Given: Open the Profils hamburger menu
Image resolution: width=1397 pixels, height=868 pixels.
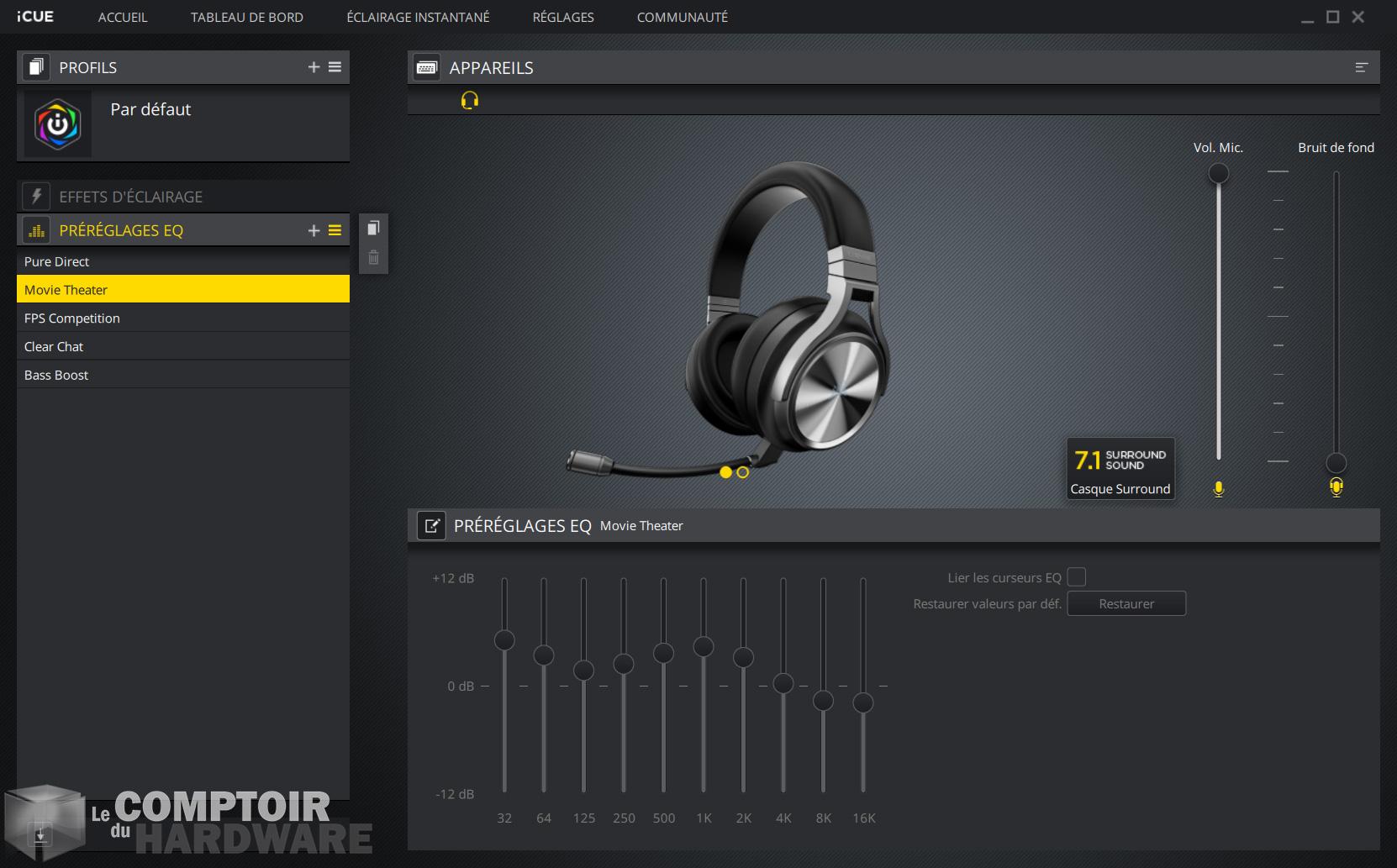Looking at the screenshot, I should (335, 67).
